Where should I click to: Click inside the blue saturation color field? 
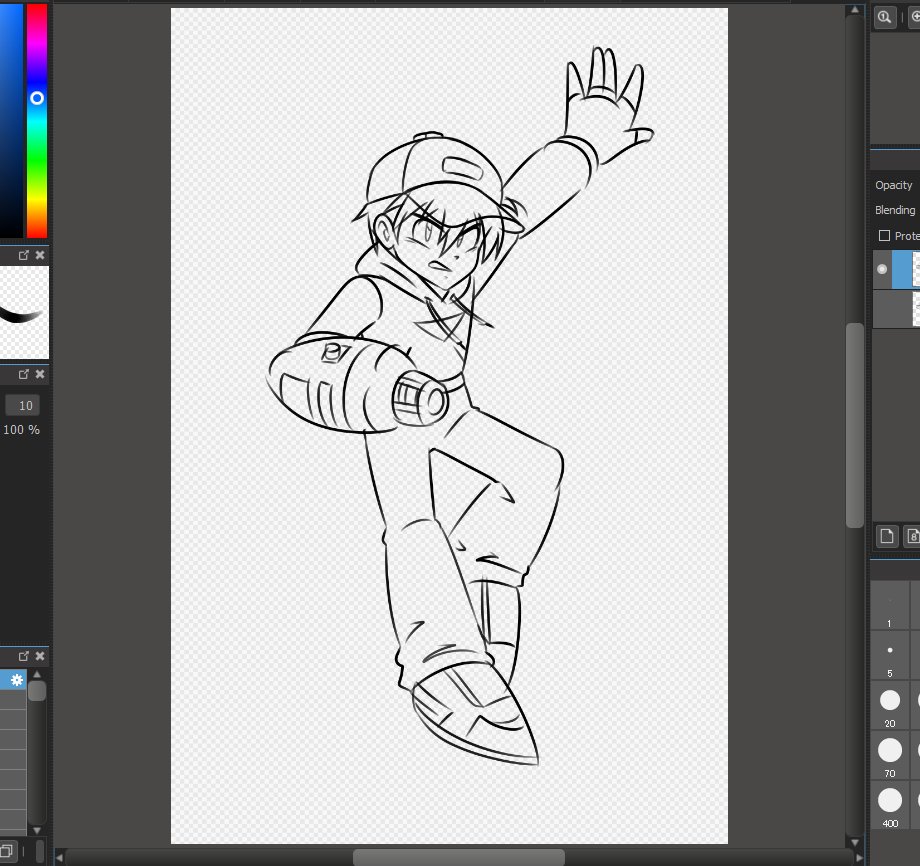(11, 120)
